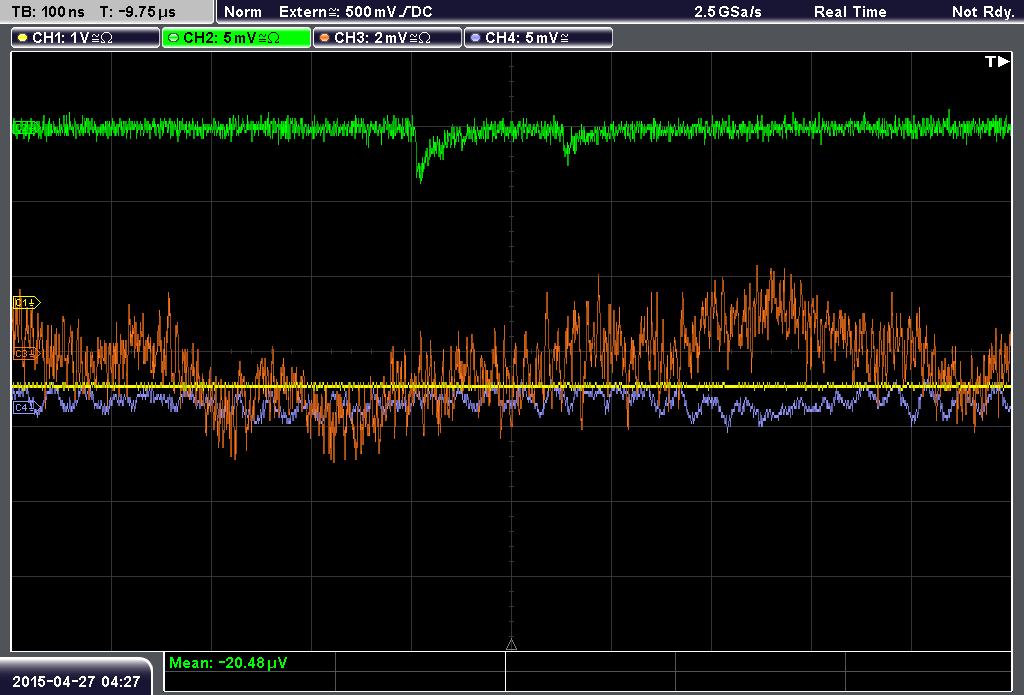Click the 2015-04-27 04:27 date display
Viewport: 1024px width, 695px height.
[x=76, y=682]
